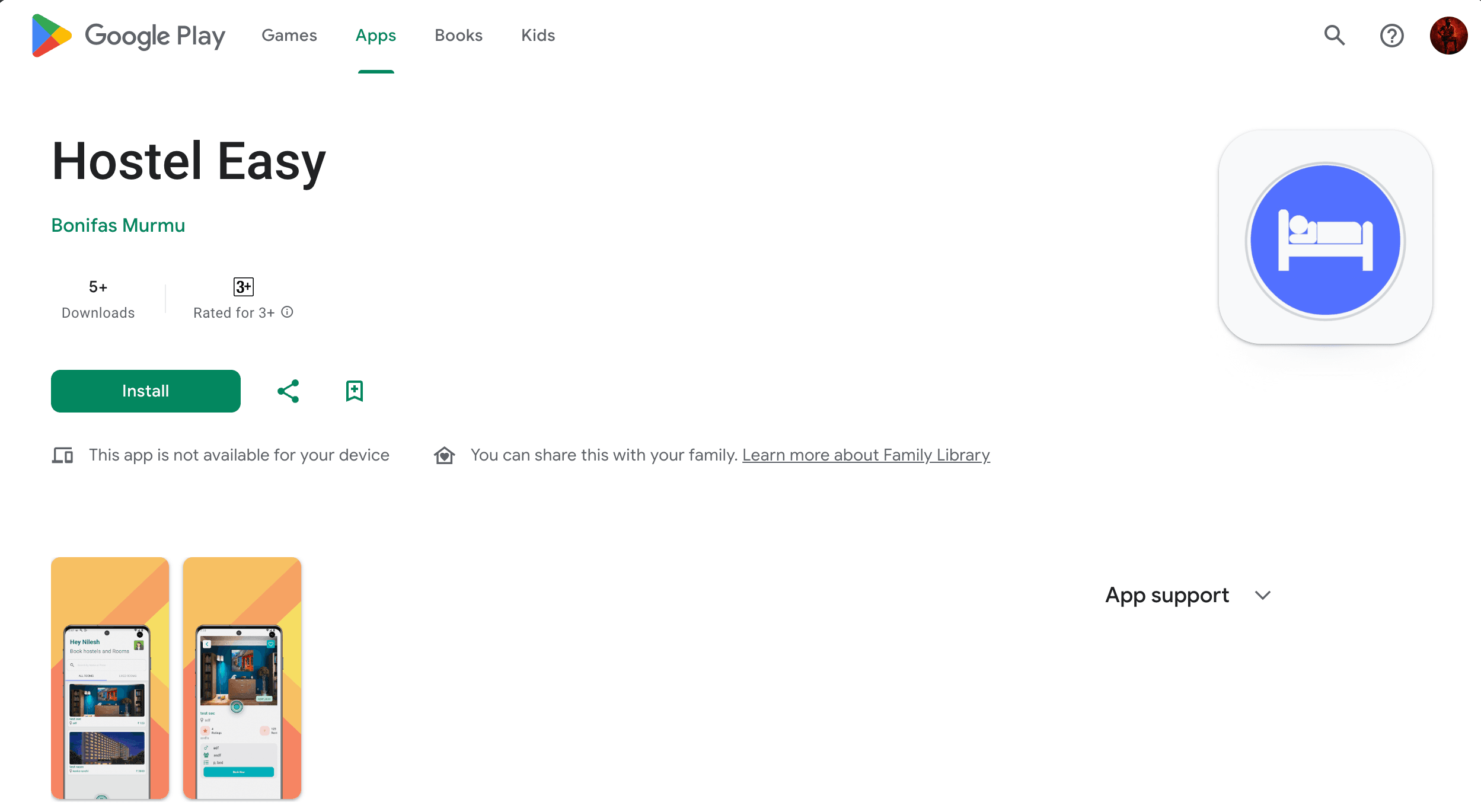Open Learn more about Family Library link
Image resolution: width=1481 pixels, height=812 pixels.
(x=866, y=455)
